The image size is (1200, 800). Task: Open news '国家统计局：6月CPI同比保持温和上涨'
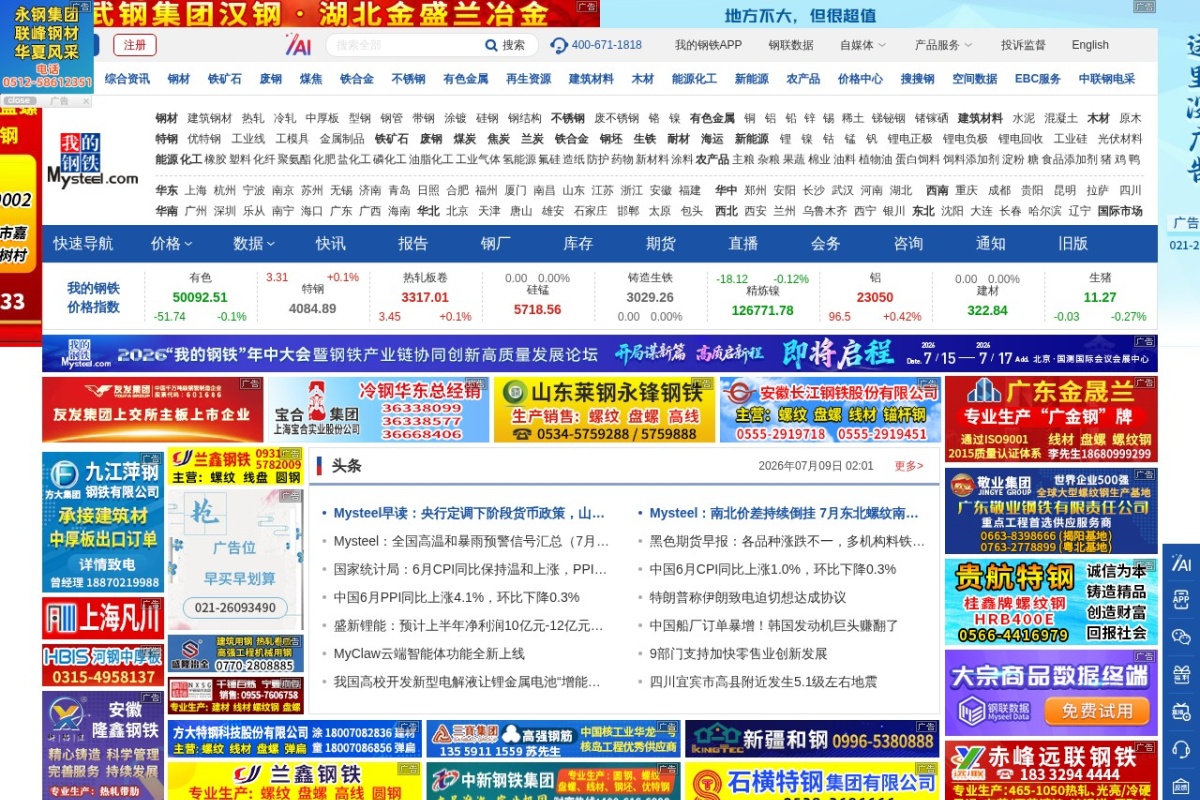tap(470, 569)
